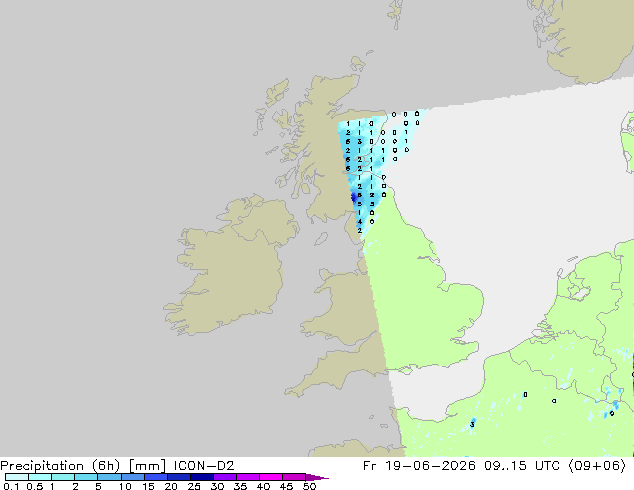Click the 20–25 mm legend color swatch

(x=179, y=477)
